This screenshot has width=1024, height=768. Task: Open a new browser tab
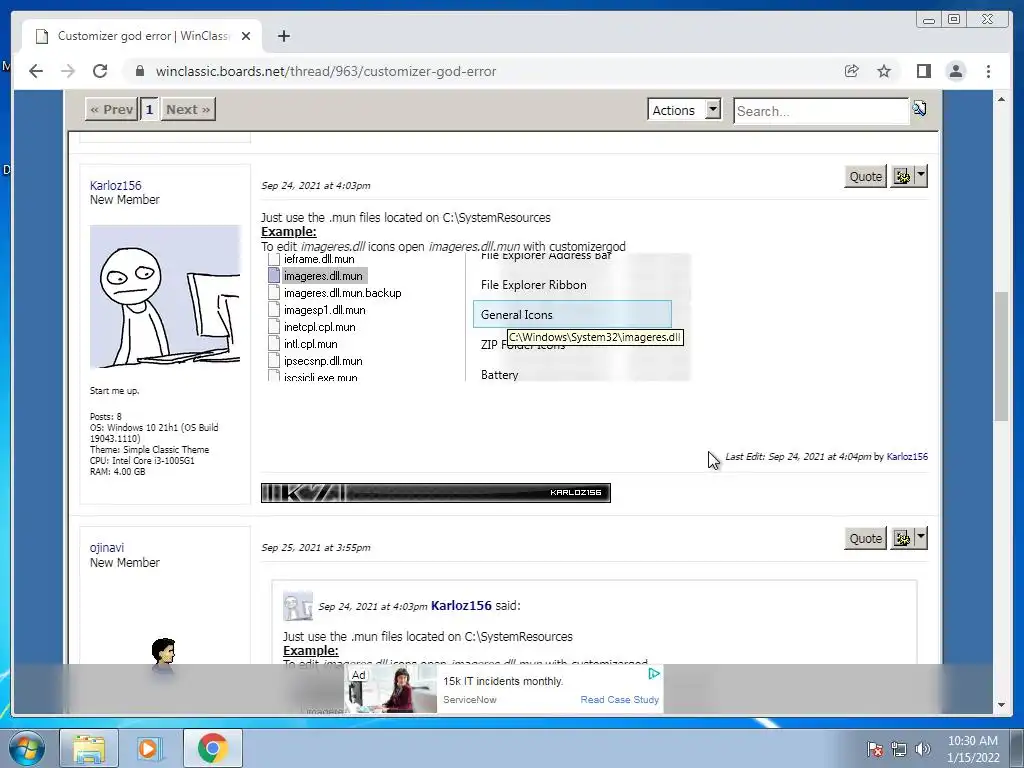pos(283,36)
